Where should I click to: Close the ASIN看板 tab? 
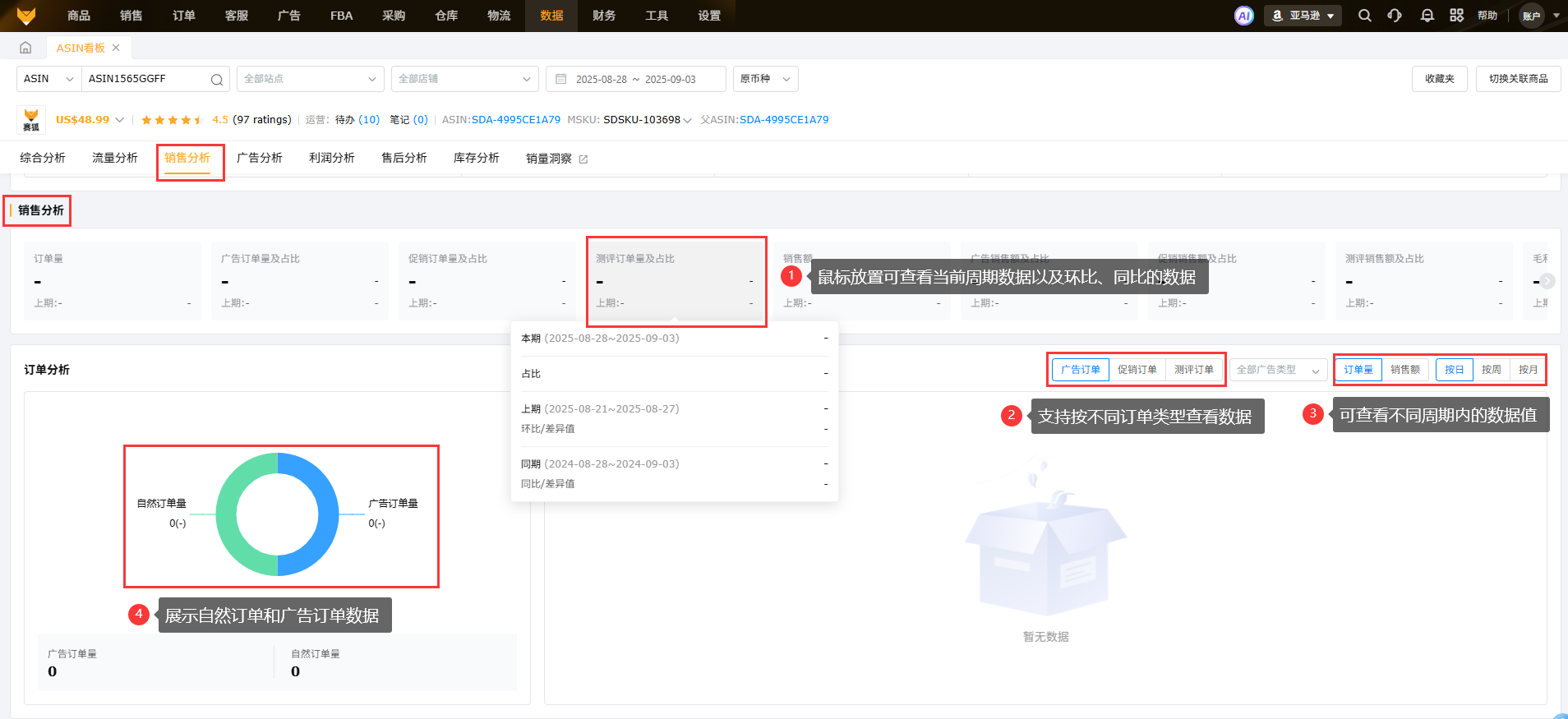coord(116,48)
